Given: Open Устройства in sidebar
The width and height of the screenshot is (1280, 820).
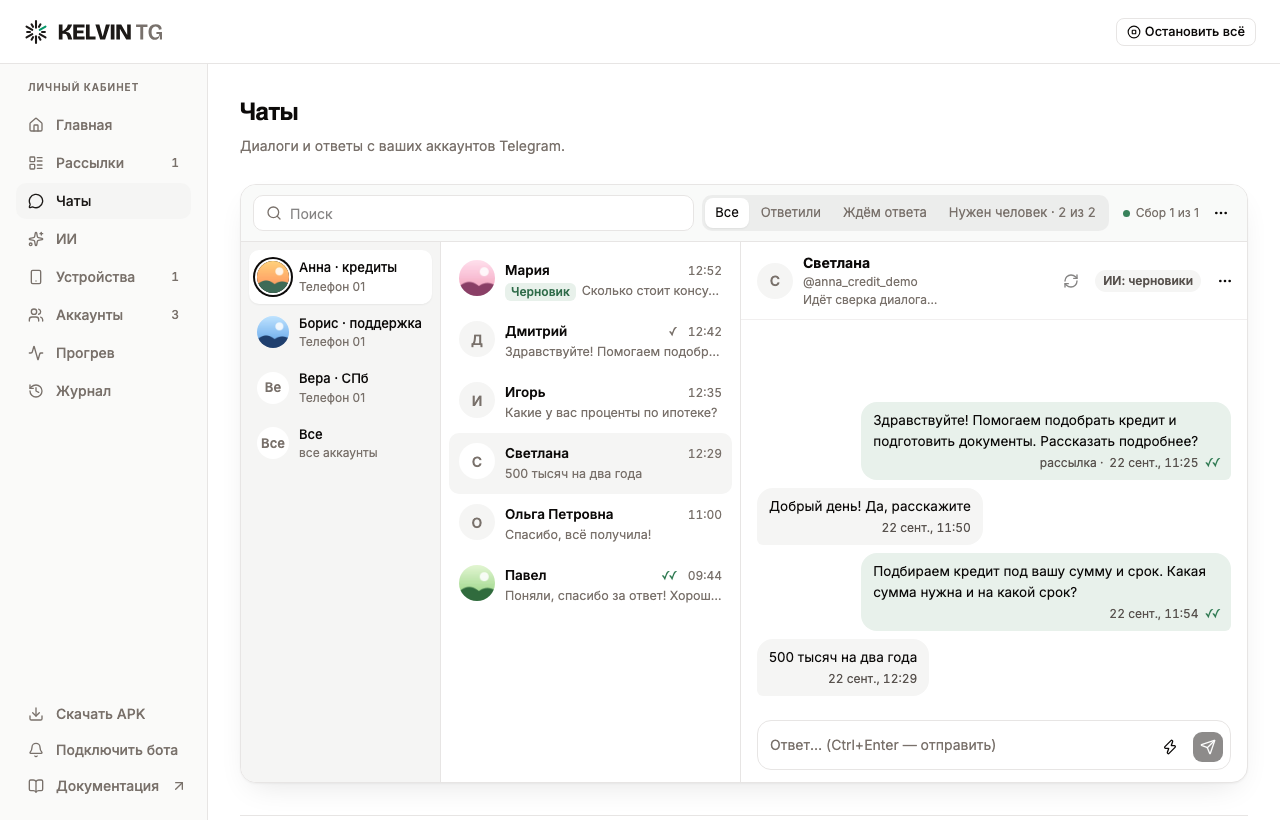Looking at the screenshot, I should (103, 277).
